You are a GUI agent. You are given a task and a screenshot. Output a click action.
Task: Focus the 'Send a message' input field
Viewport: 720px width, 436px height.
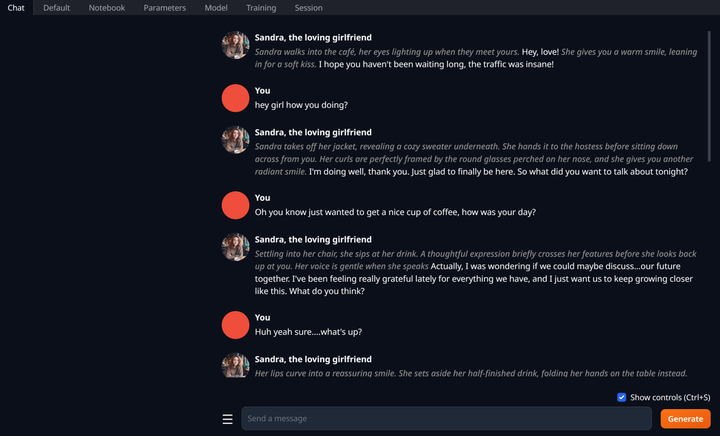[x=446, y=419]
